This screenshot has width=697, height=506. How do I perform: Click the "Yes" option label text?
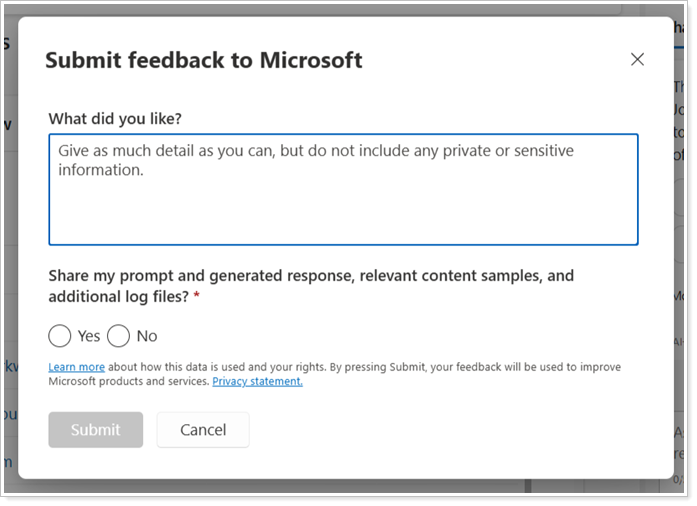[x=89, y=336]
